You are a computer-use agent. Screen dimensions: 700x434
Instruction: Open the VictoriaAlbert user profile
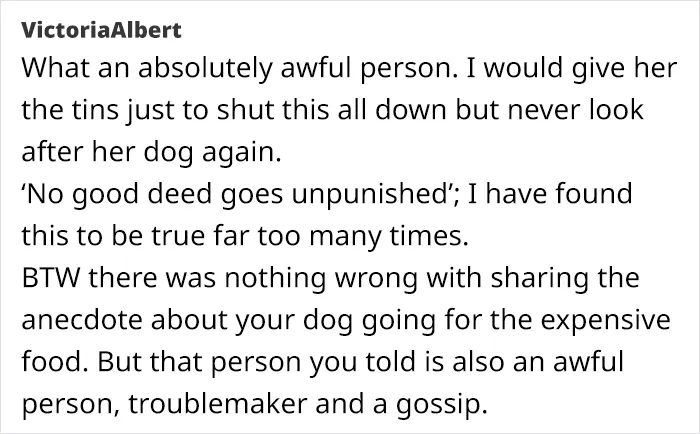coord(101,30)
